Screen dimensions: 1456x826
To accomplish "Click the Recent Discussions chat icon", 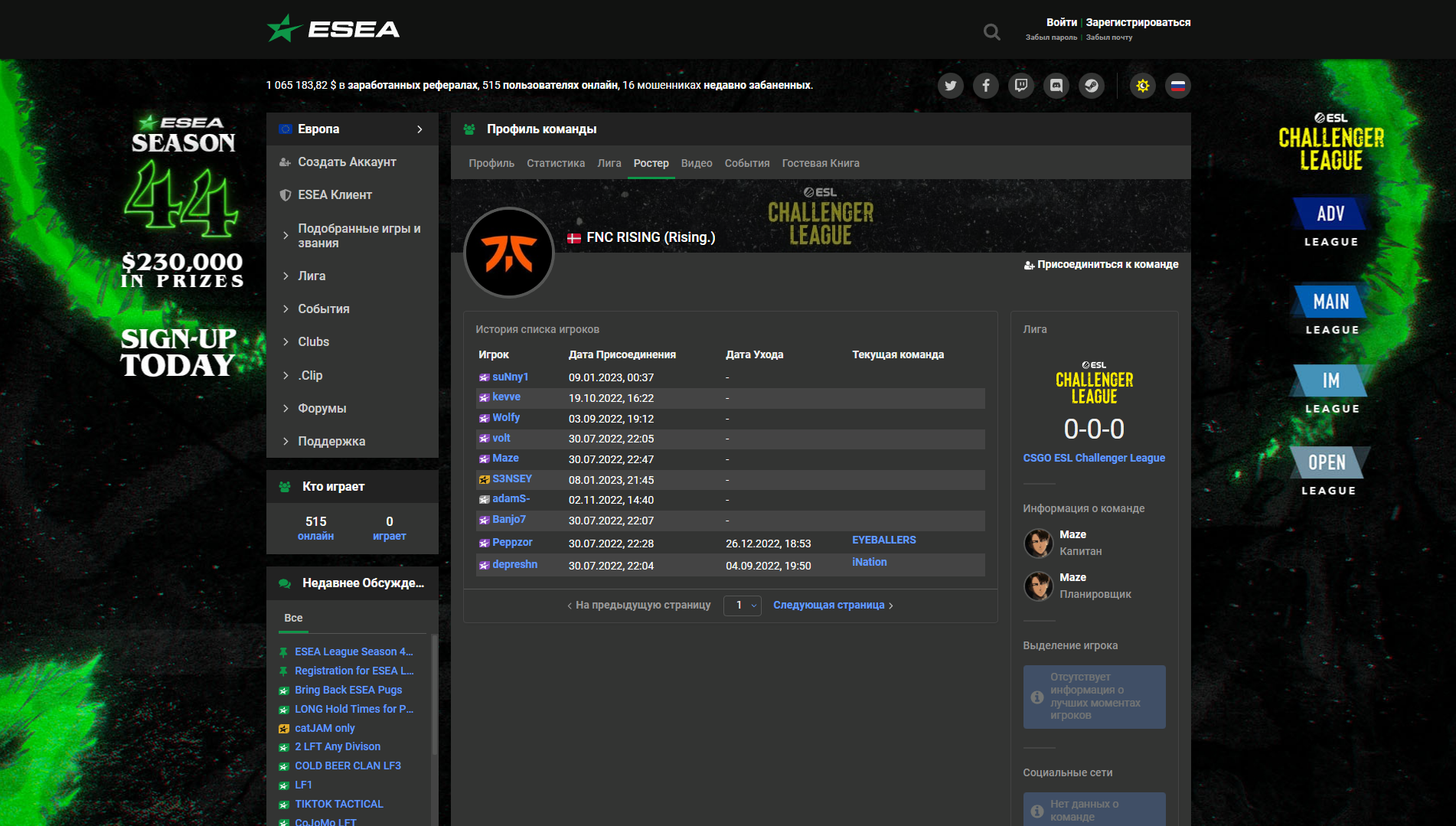I will [x=285, y=583].
